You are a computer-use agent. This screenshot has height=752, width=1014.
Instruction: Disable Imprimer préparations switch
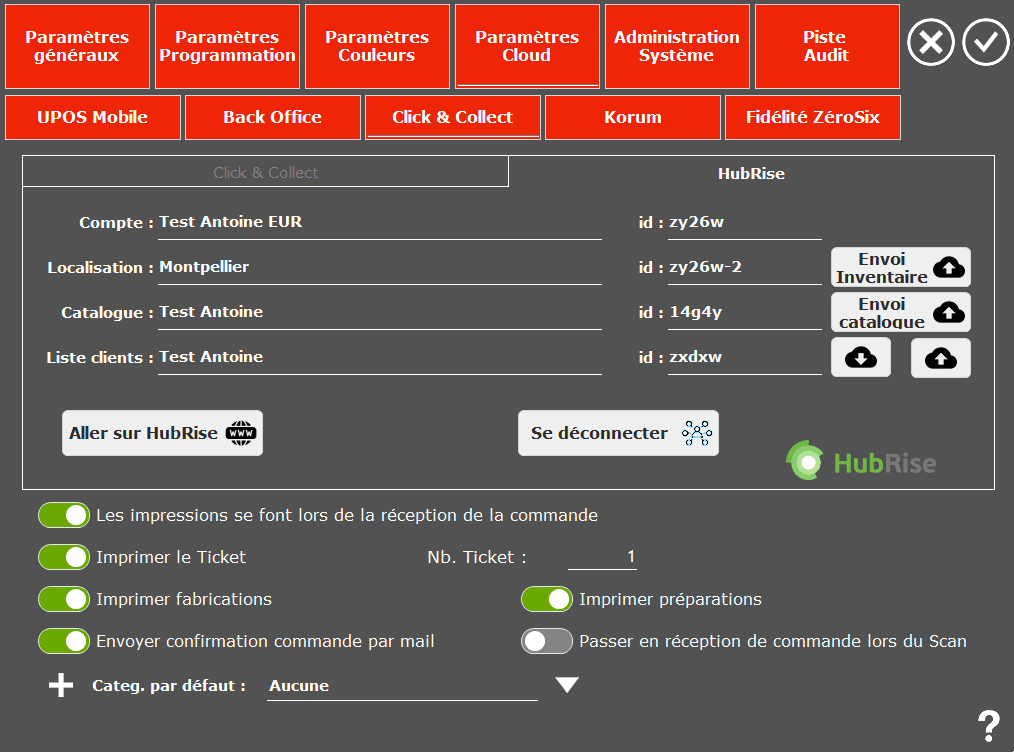click(x=546, y=599)
